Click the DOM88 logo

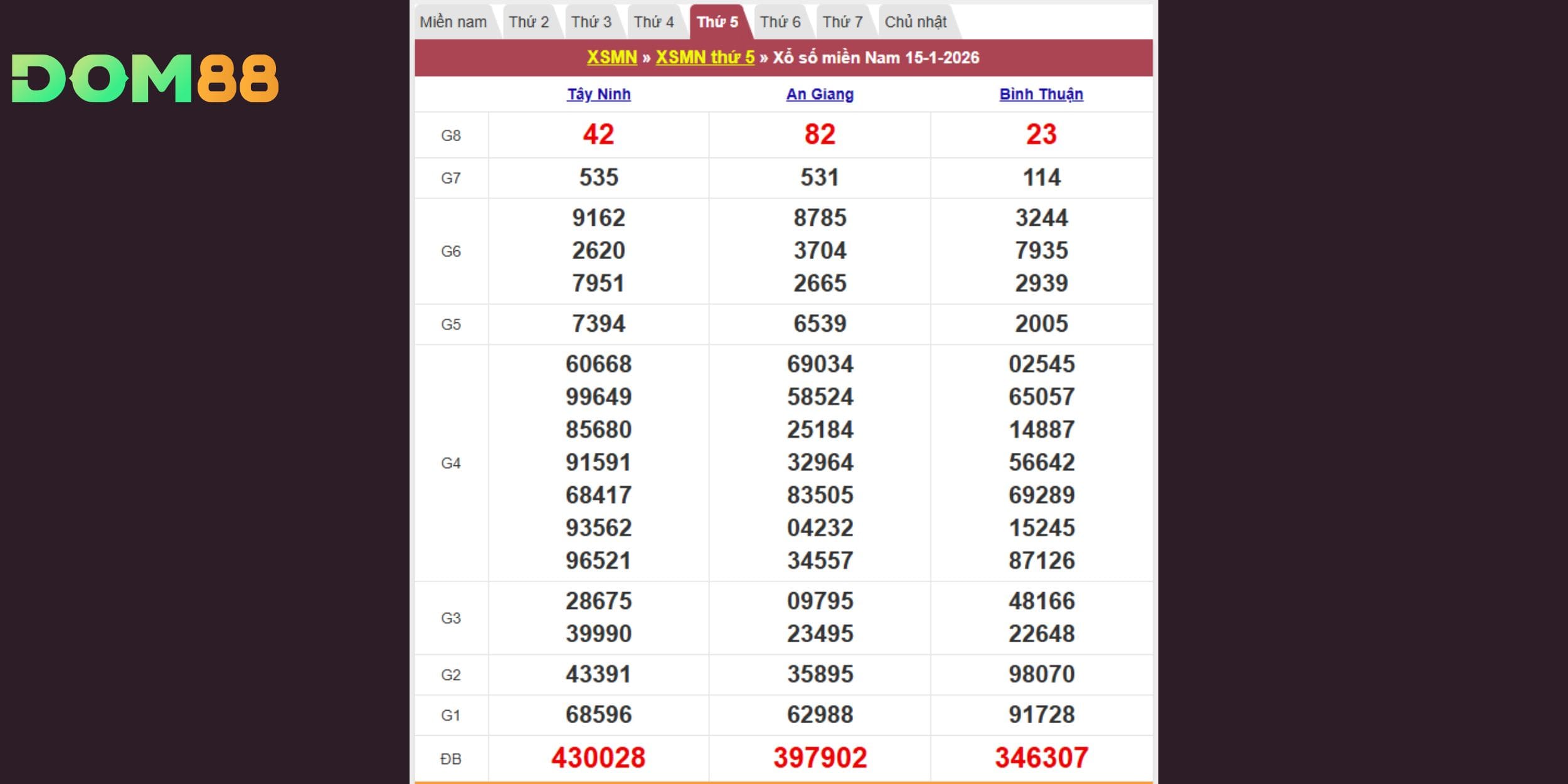(x=145, y=78)
